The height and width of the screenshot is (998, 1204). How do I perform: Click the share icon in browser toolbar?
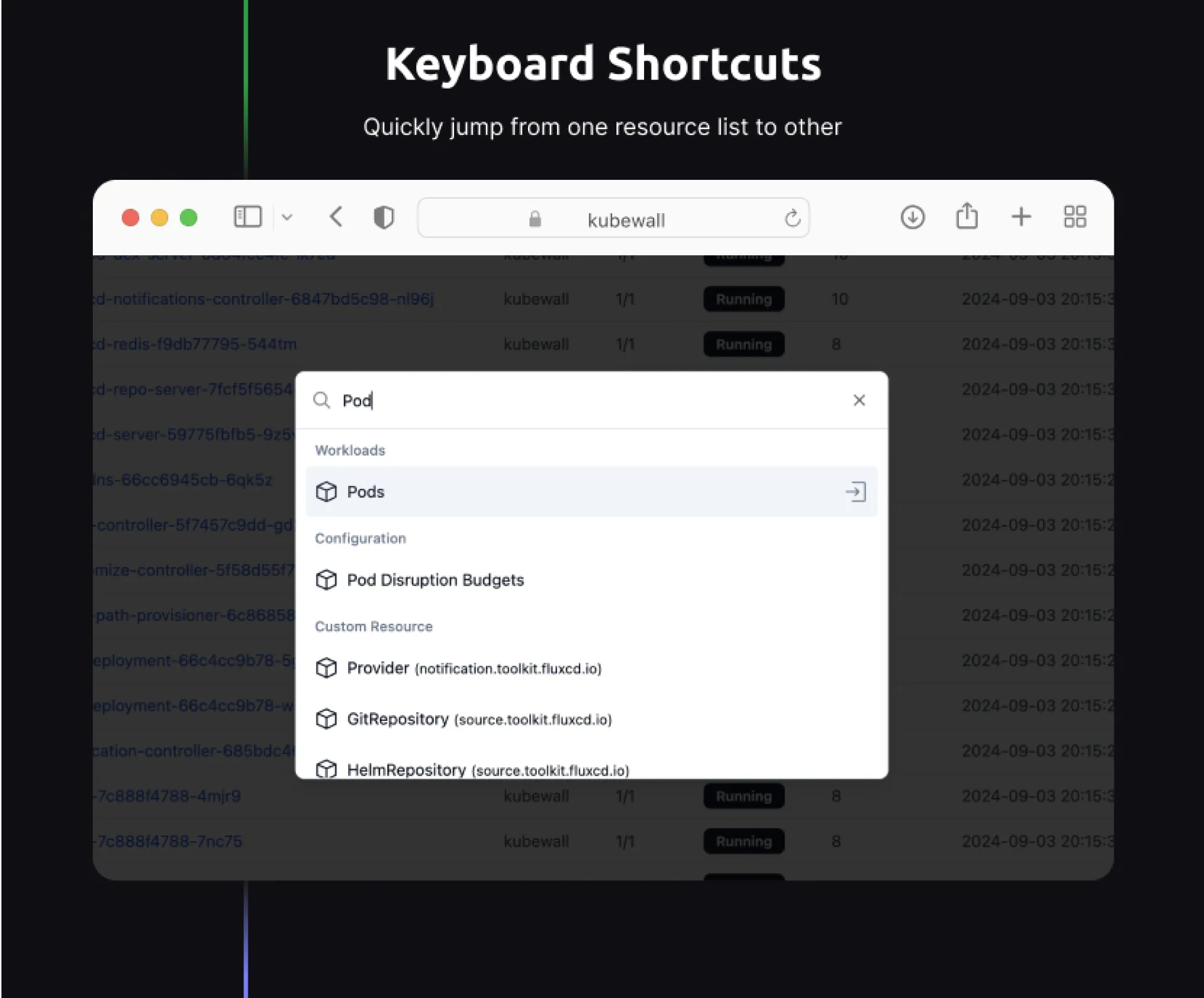(x=966, y=216)
